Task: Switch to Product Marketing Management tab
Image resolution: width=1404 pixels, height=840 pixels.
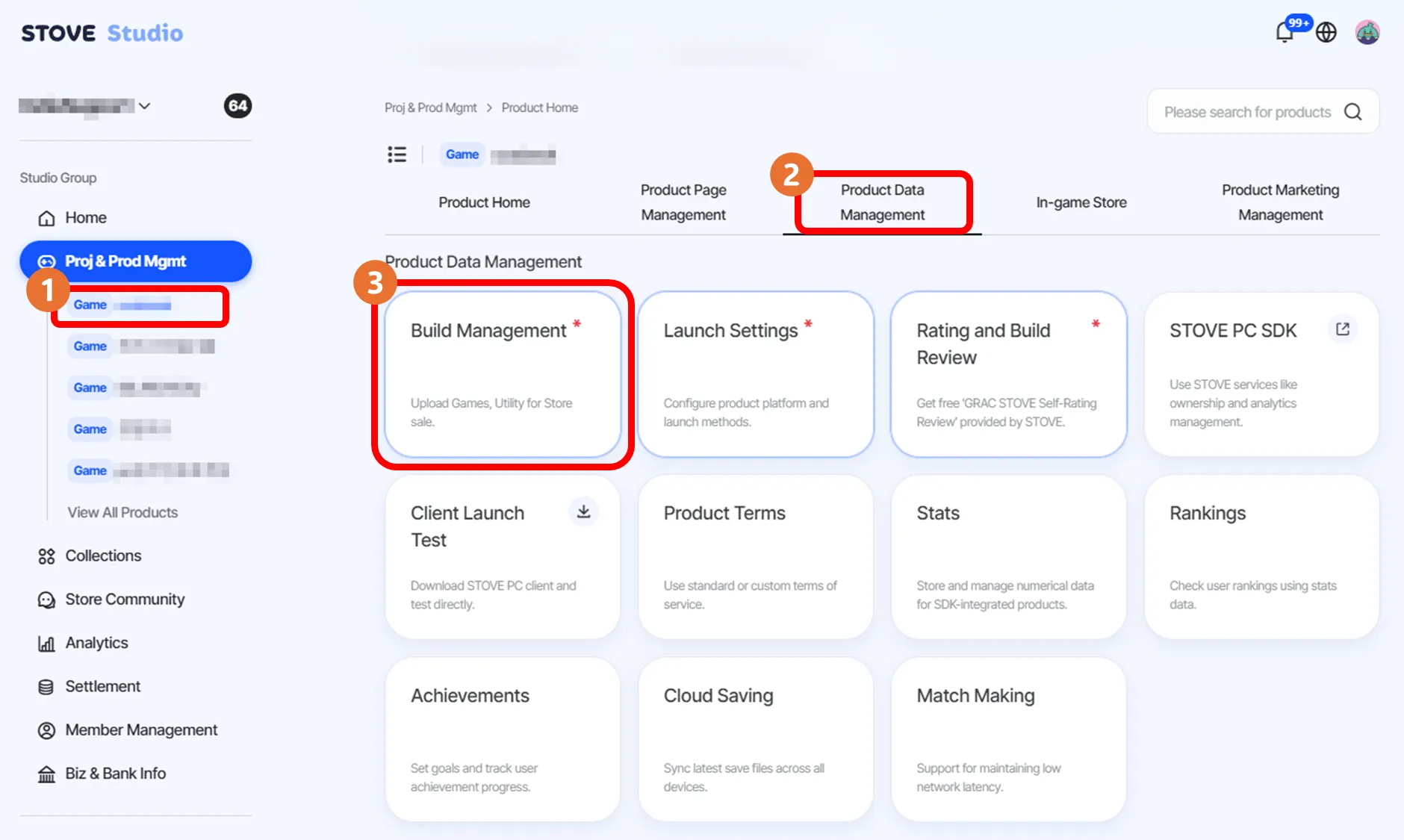Action: [1281, 202]
